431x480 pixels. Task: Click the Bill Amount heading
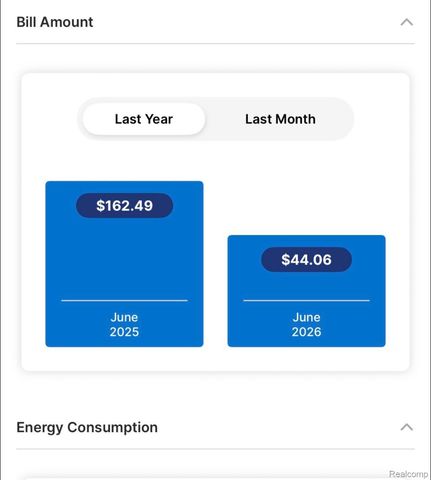pyautogui.click(x=55, y=22)
